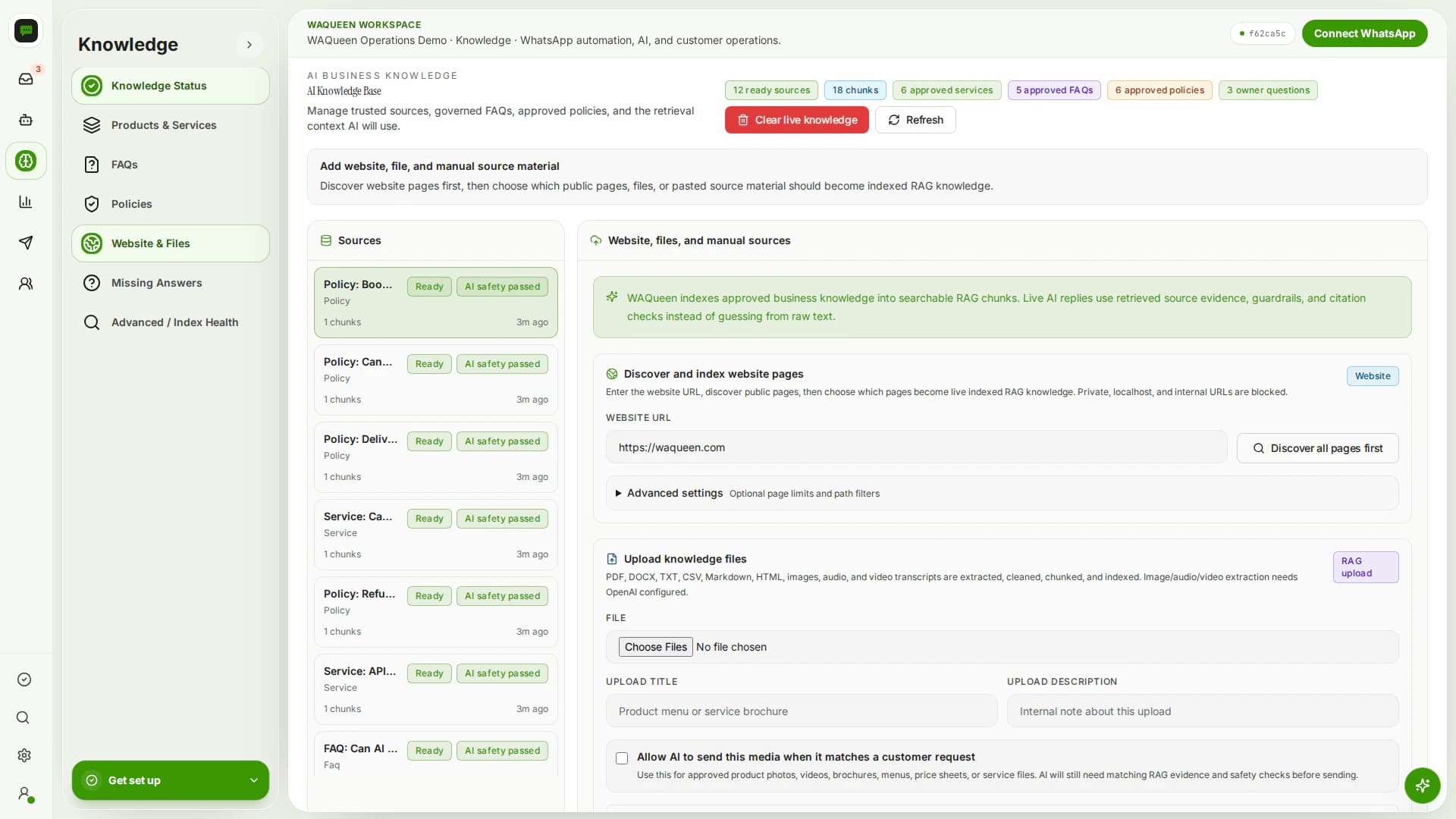The width and height of the screenshot is (1456, 819).
Task: Go to Policies section
Action: pos(171,204)
